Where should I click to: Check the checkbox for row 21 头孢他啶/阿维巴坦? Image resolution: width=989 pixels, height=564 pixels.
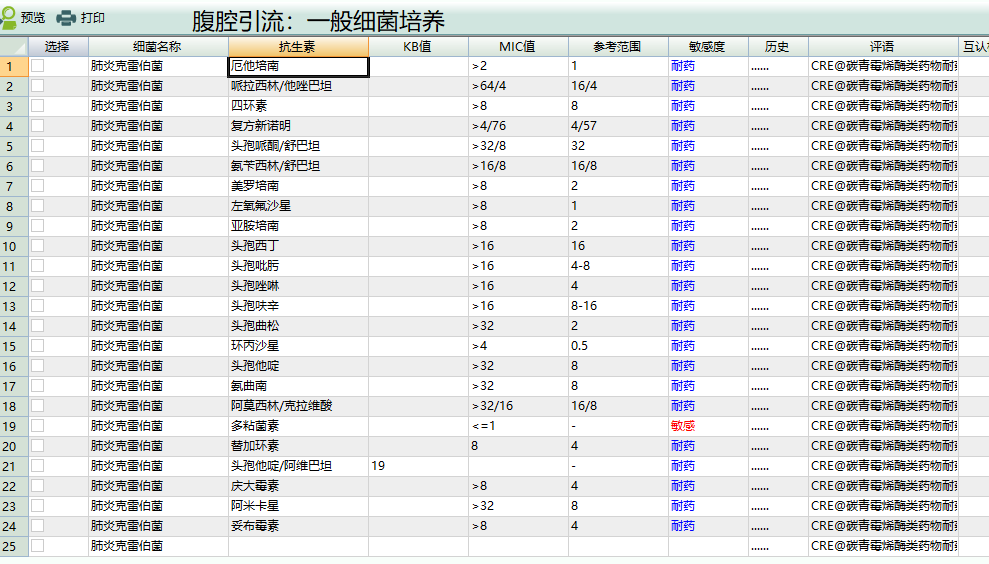point(38,466)
